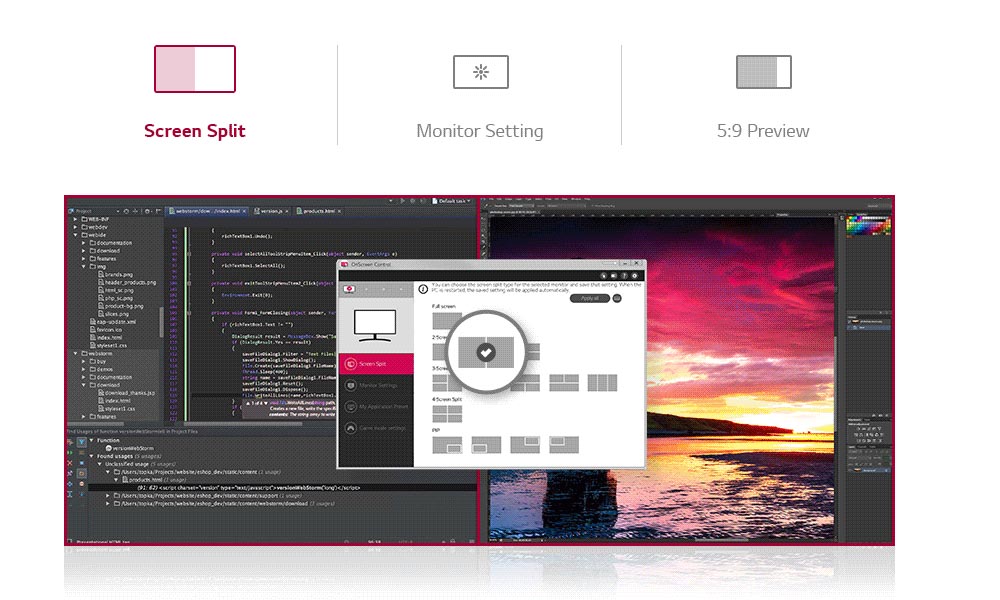The image size is (1000, 600).
Task: Open the Project view dropdown
Action: click(x=118, y=211)
